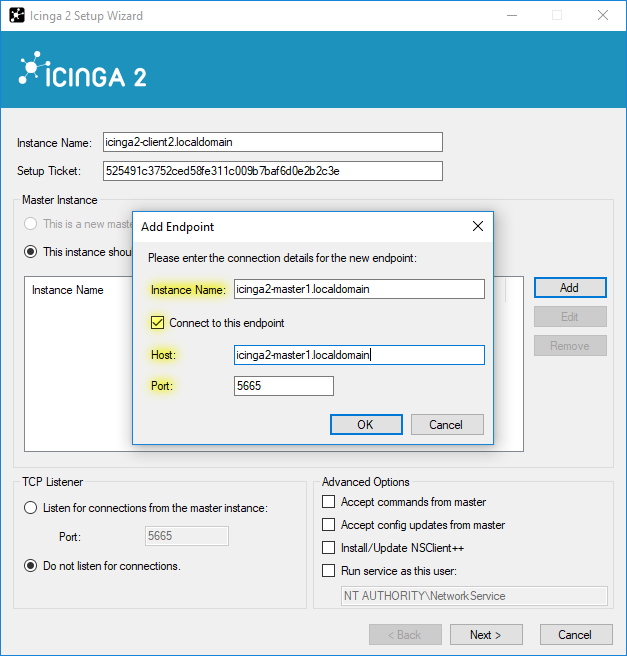The width and height of the screenshot is (627, 656).
Task: Select 'This instance should' radio option
Action: pos(31,252)
